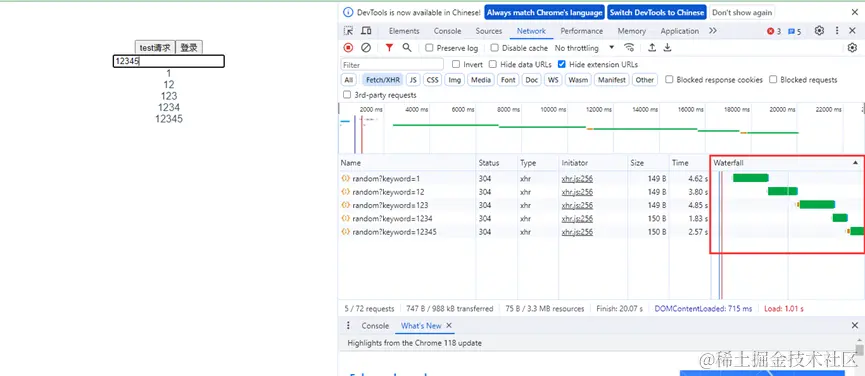Filter by Doc request type

click(532, 80)
